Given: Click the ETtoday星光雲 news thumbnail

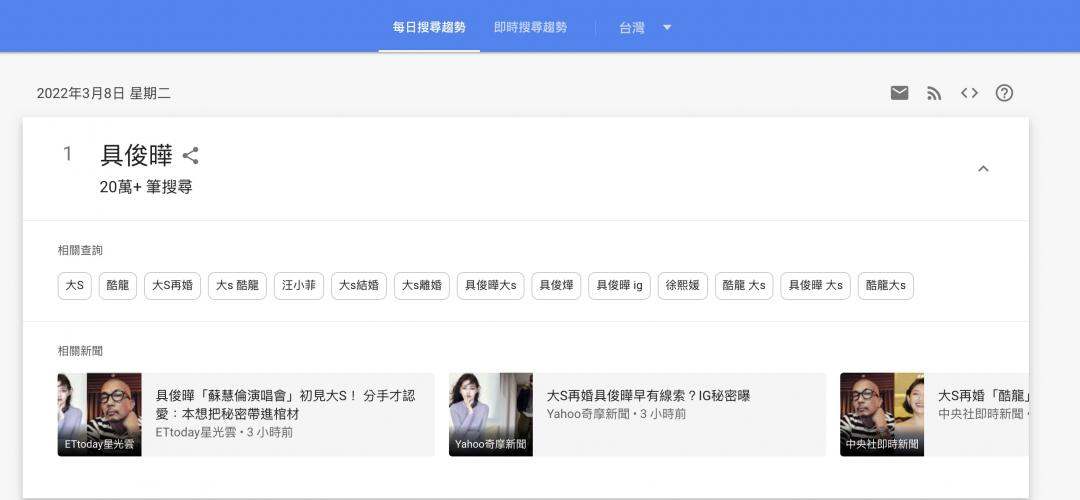Looking at the screenshot, I should tap(99, 414).
